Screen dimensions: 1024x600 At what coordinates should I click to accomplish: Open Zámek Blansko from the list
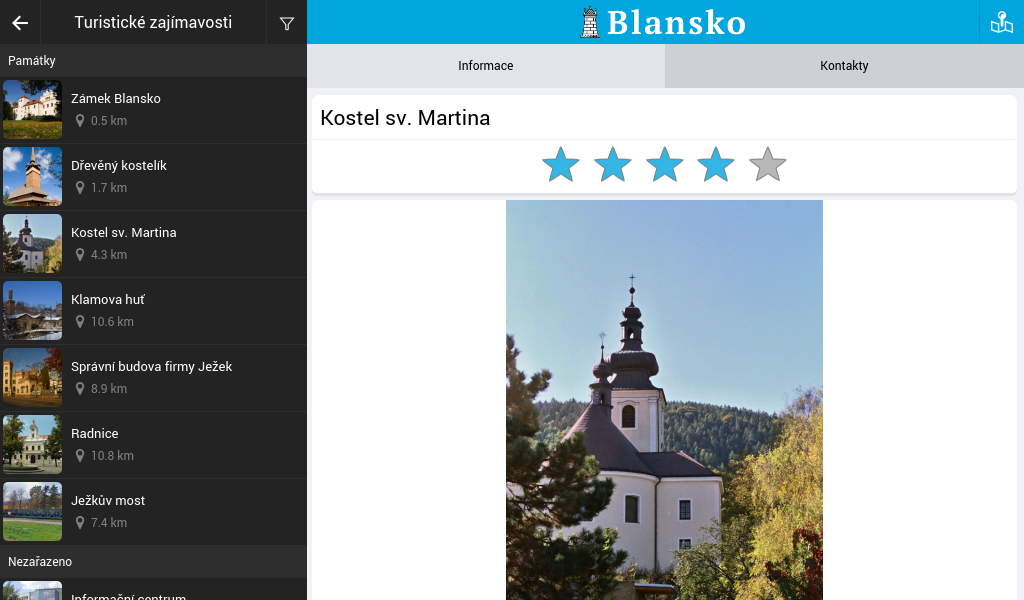pos(153,110)
